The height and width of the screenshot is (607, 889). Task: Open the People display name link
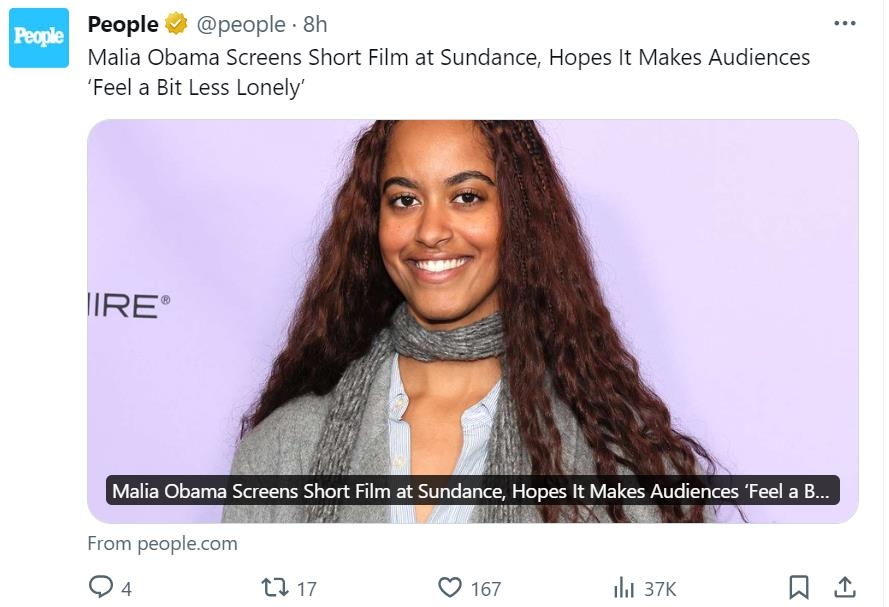(x=123, y=24)
